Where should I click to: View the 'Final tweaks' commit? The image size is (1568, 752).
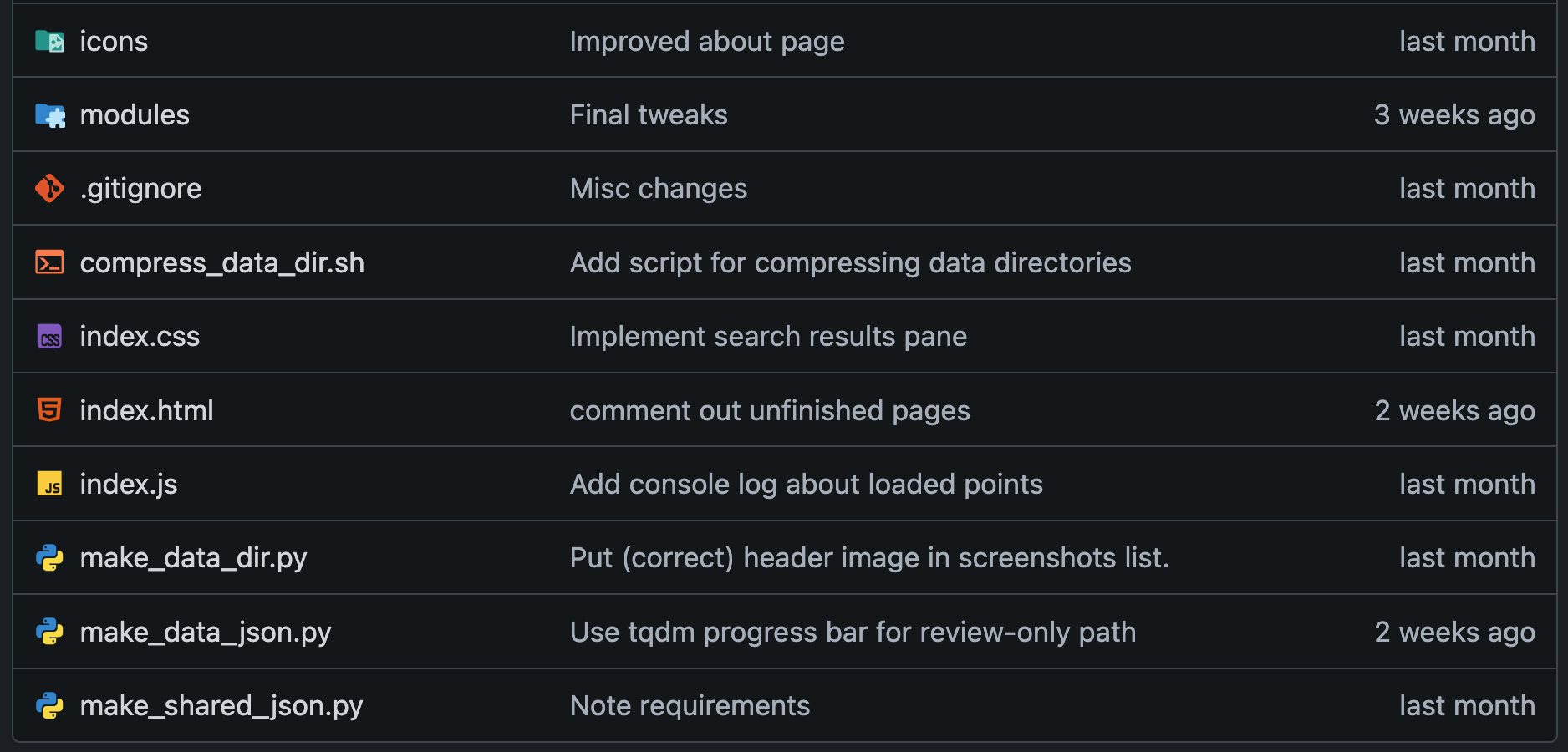pos(649,115)
